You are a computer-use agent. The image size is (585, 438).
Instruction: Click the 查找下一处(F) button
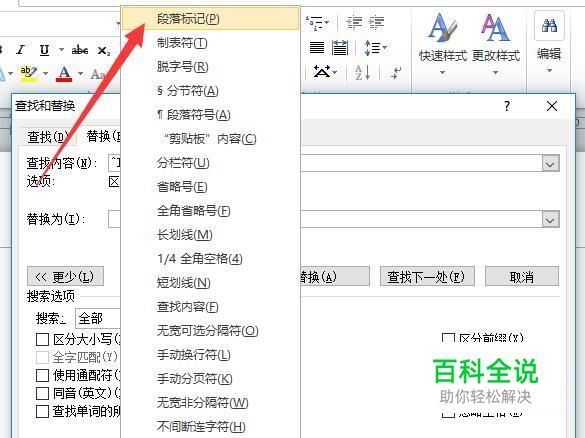427,276
